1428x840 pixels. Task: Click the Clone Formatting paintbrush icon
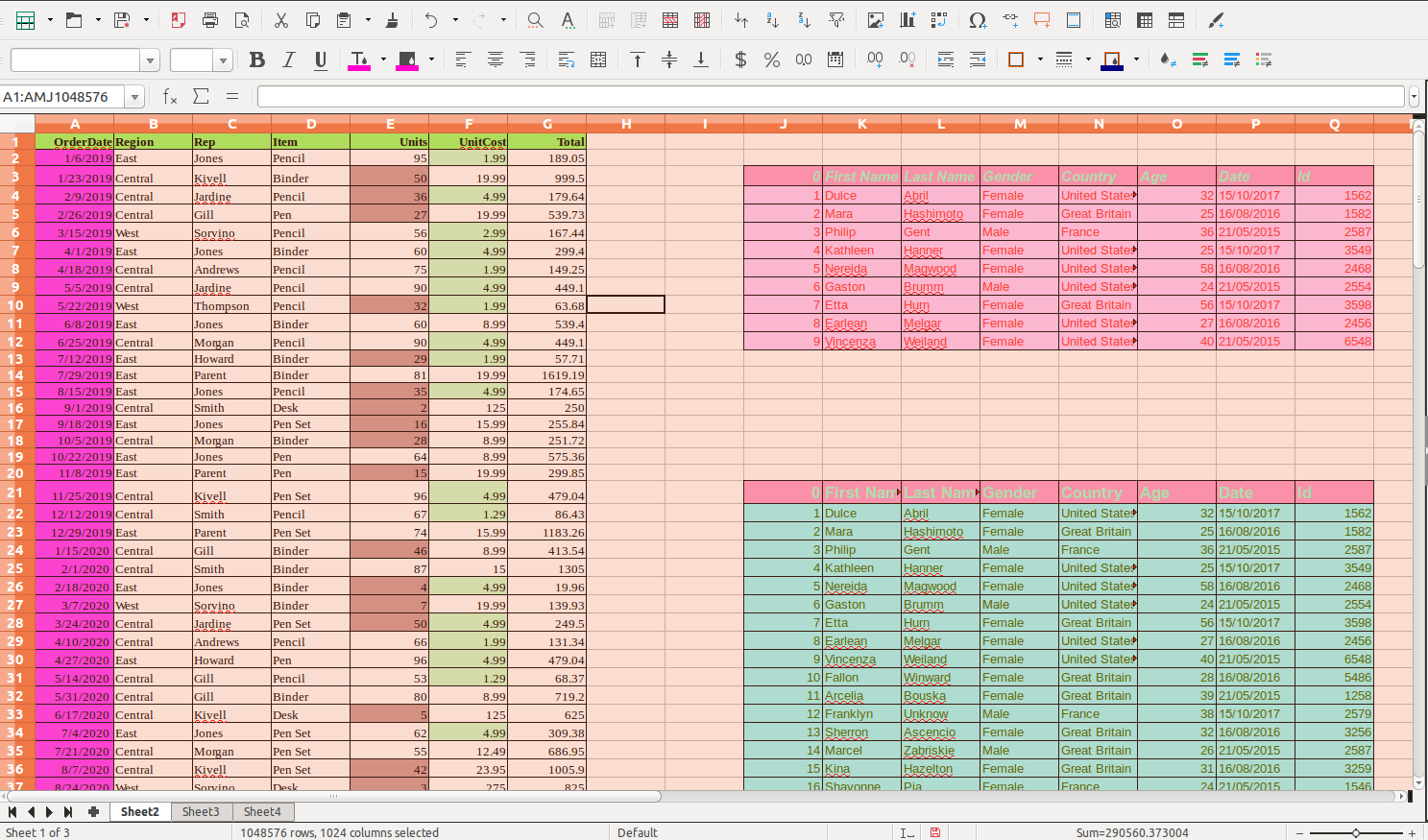(x=392, y=20)
